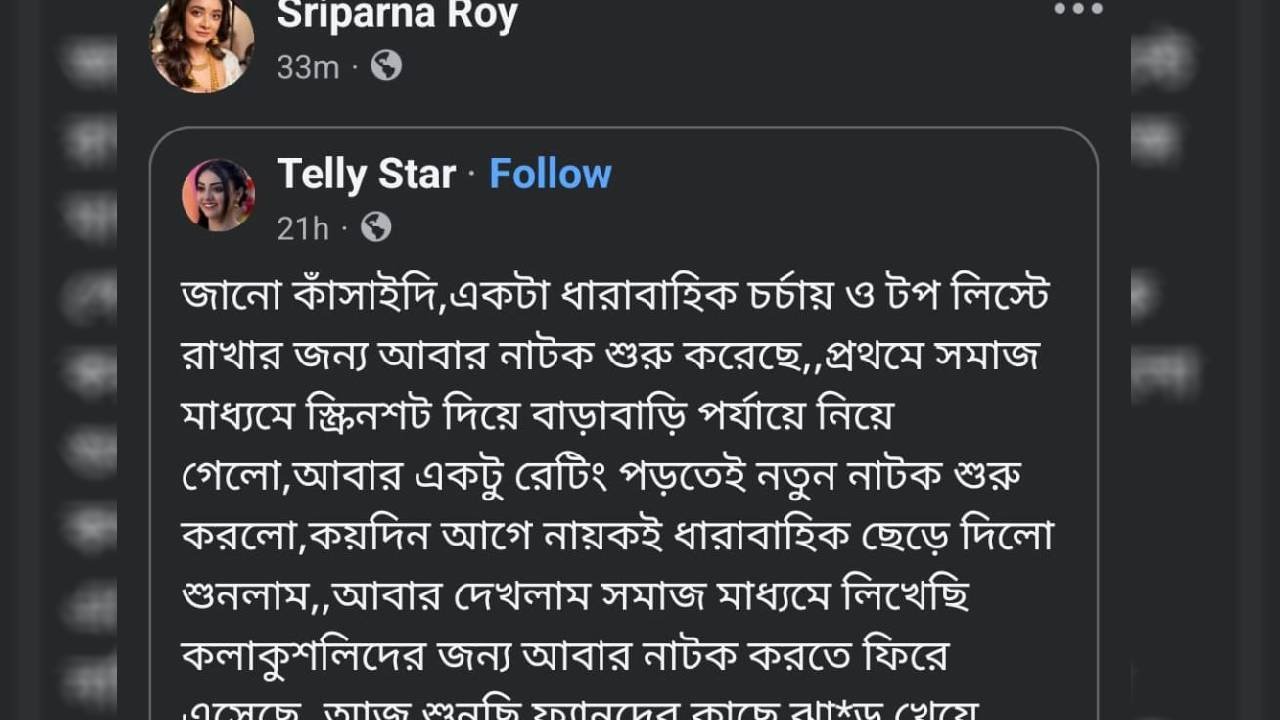The width and height of the screenshot is (1280, 720).
Task: Open the three-dots post options menu
Action: (1078, 9)
